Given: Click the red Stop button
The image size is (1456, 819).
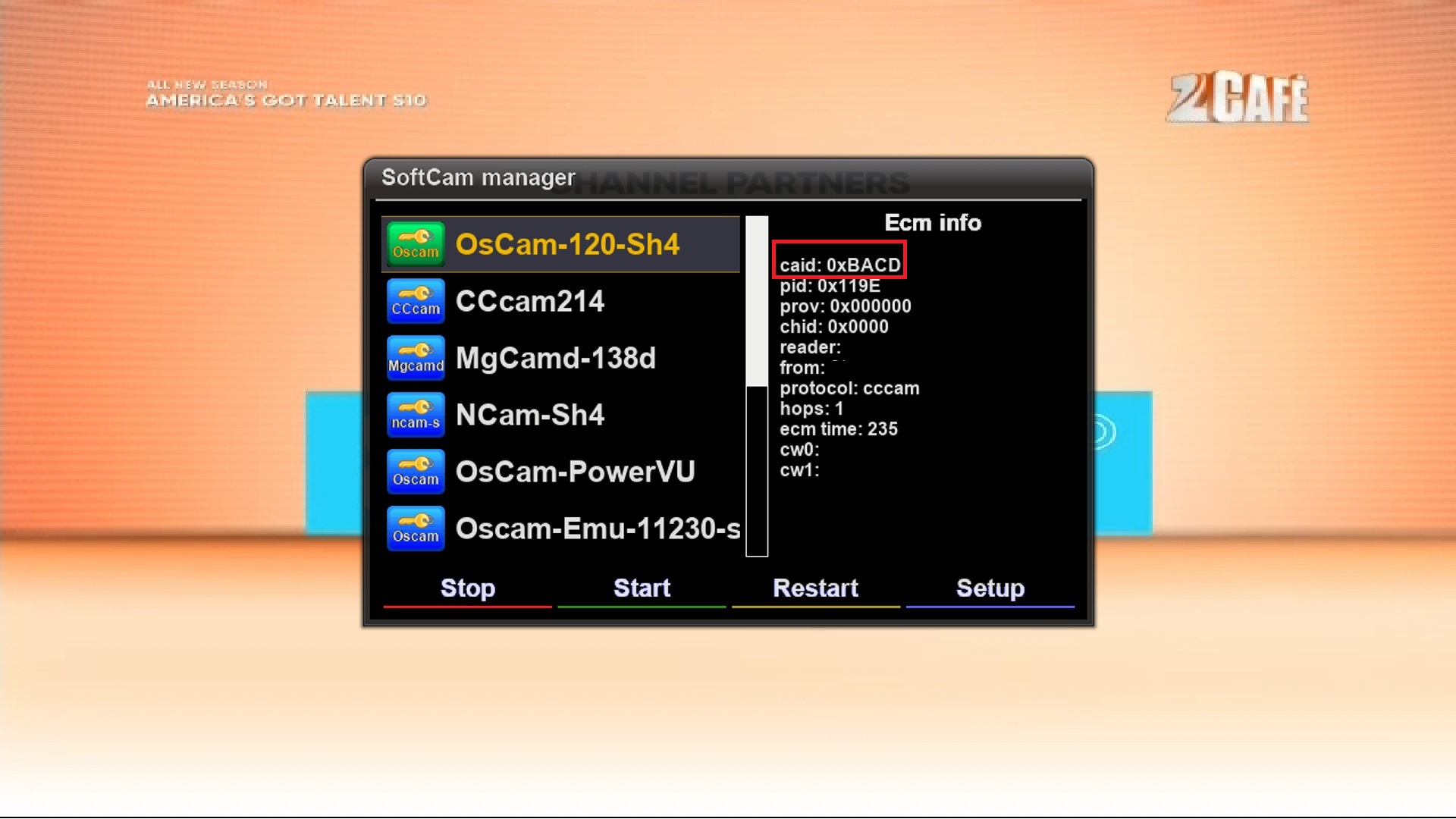Looking at the screenshot, I should pos(468,588).
